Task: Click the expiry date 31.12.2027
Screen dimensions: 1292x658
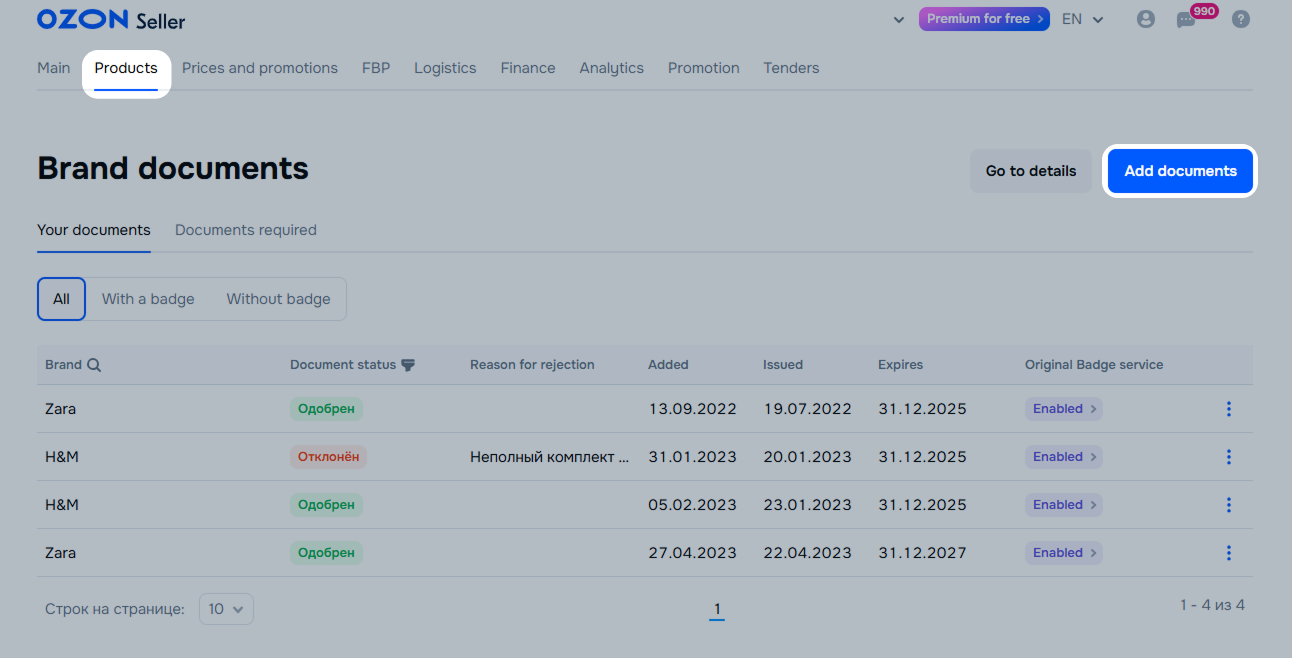Action: [922, 553]
